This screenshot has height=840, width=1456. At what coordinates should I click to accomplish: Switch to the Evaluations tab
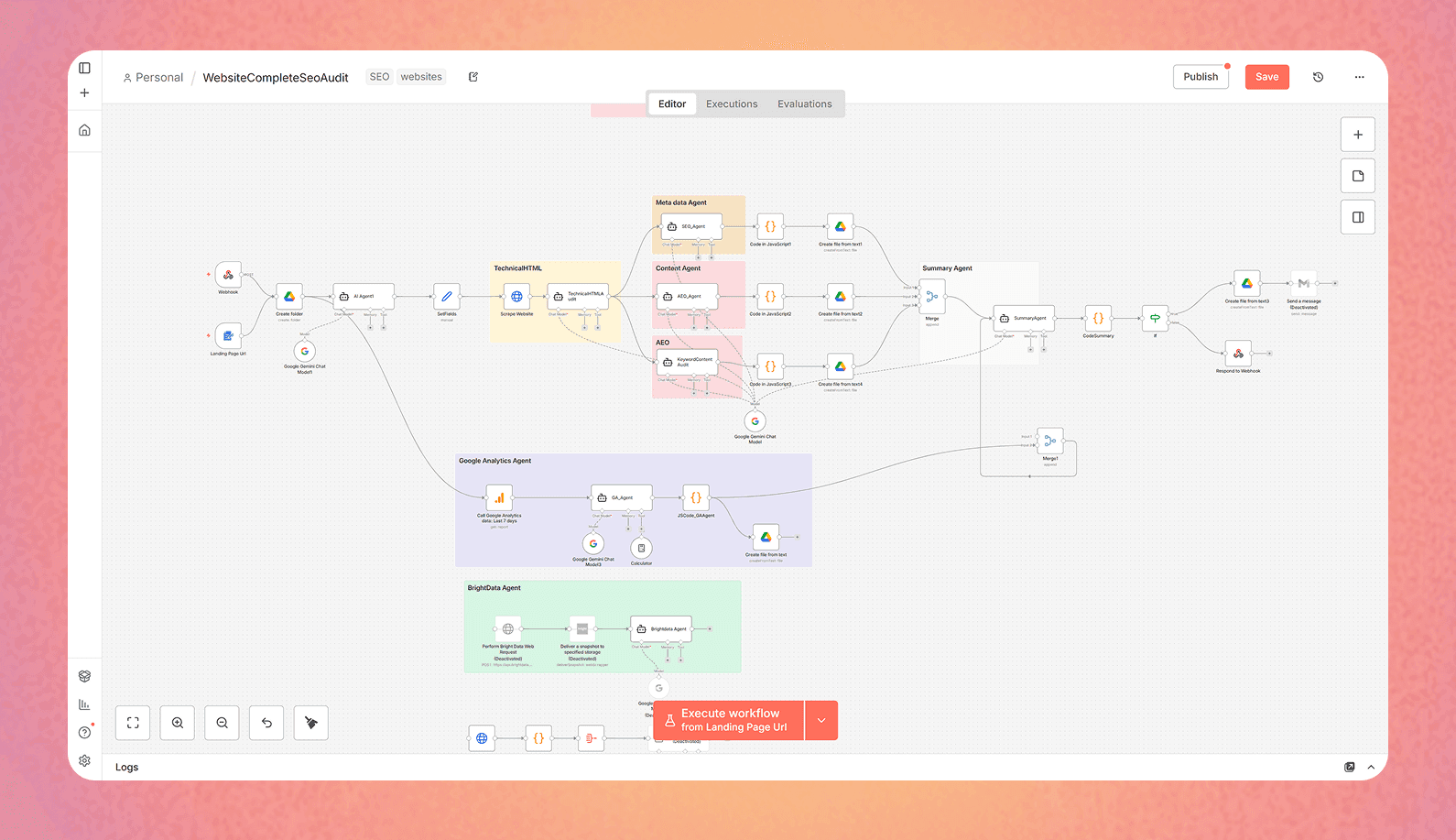804,104
